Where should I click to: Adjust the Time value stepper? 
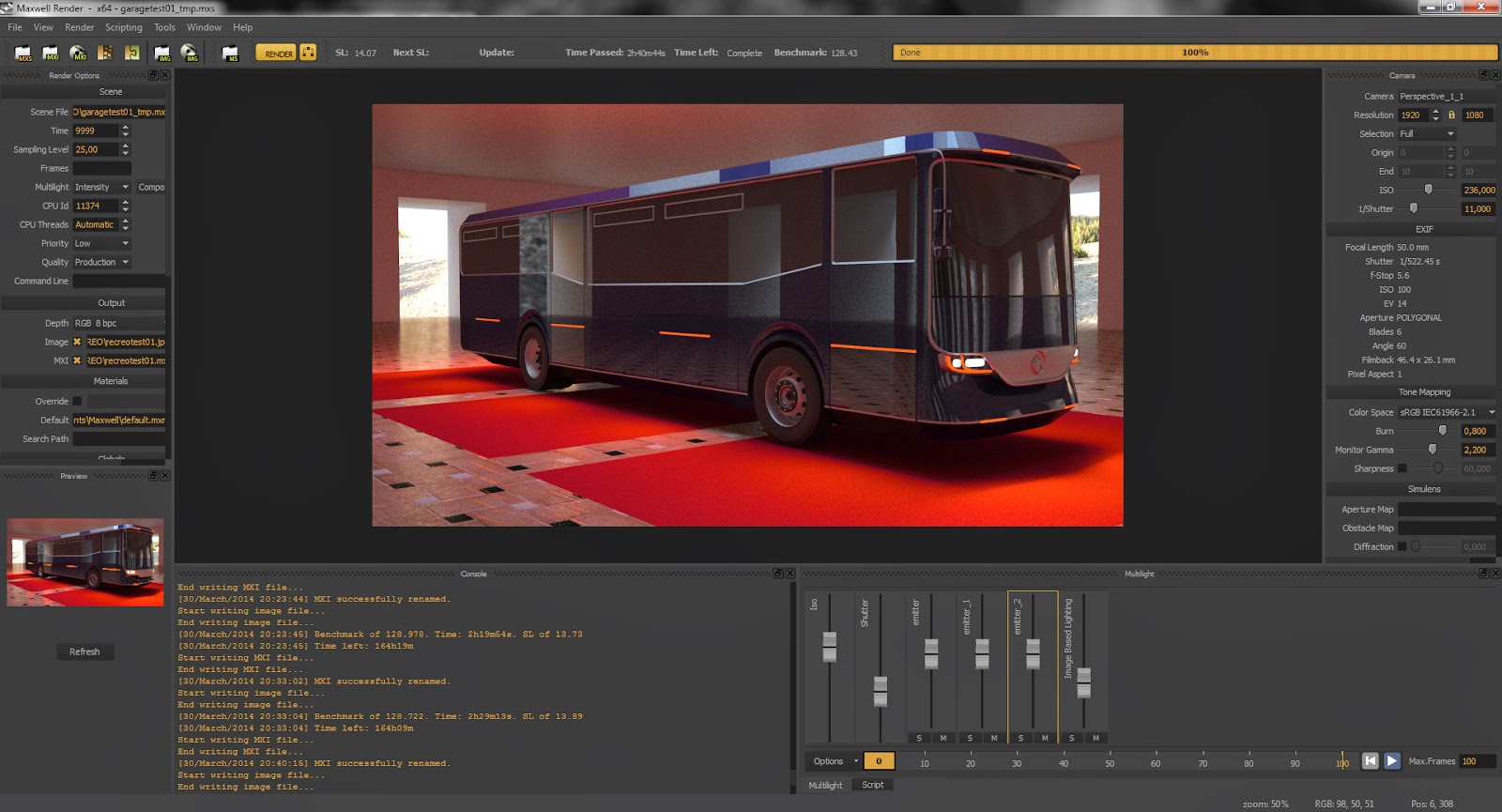coord(125,130)
